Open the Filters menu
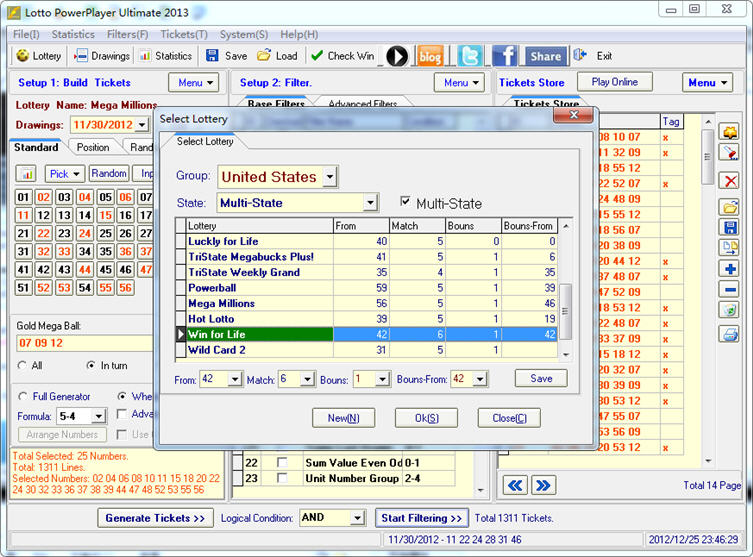 (127, 34)
